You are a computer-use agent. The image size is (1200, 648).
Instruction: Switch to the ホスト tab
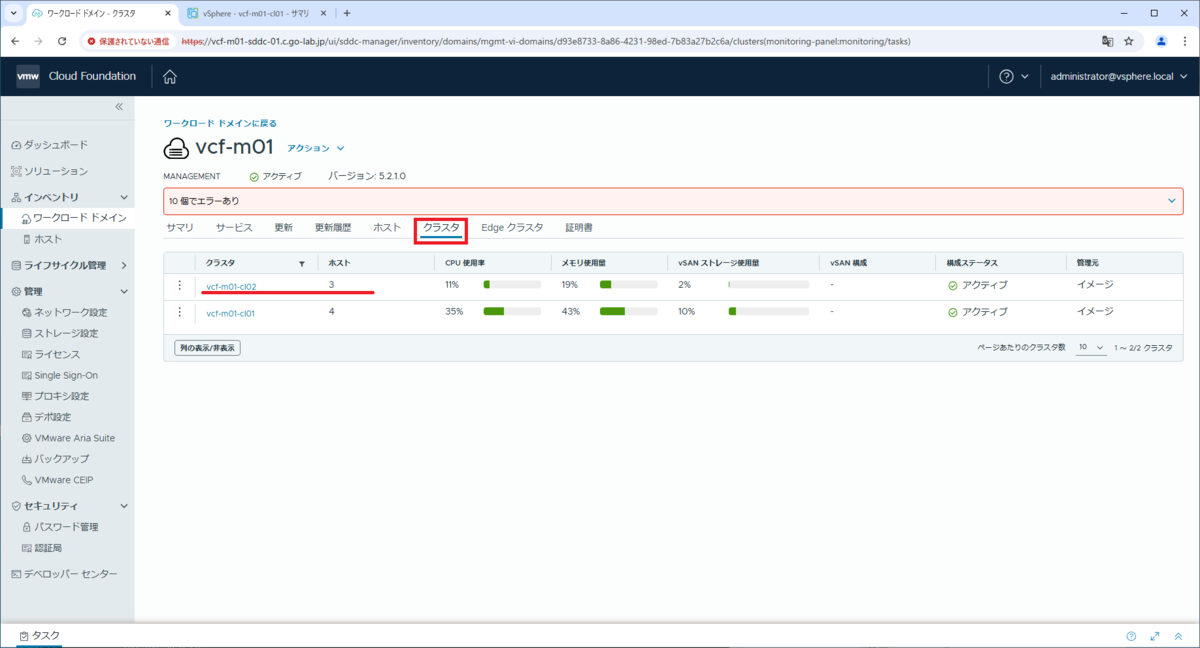coord(387,228)
